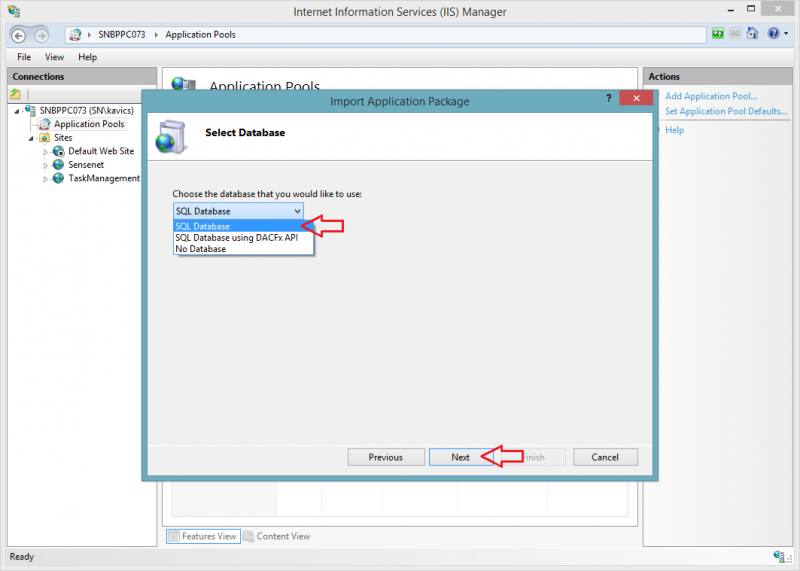
Task: Open the database type combo box
Action: pyautogui.click(x=238, y=211)
